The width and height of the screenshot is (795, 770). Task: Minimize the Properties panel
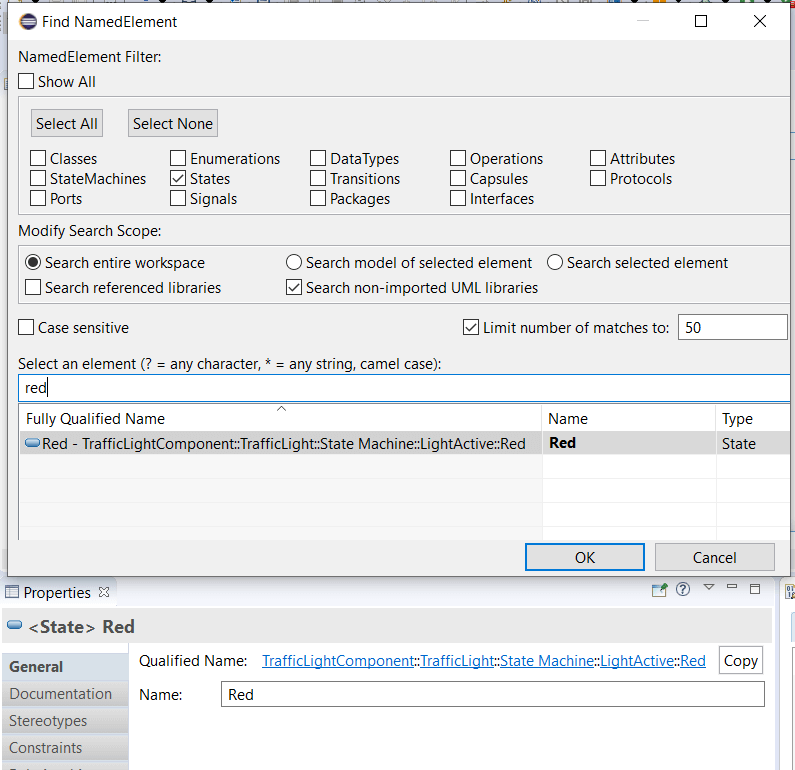click(732, 589)
